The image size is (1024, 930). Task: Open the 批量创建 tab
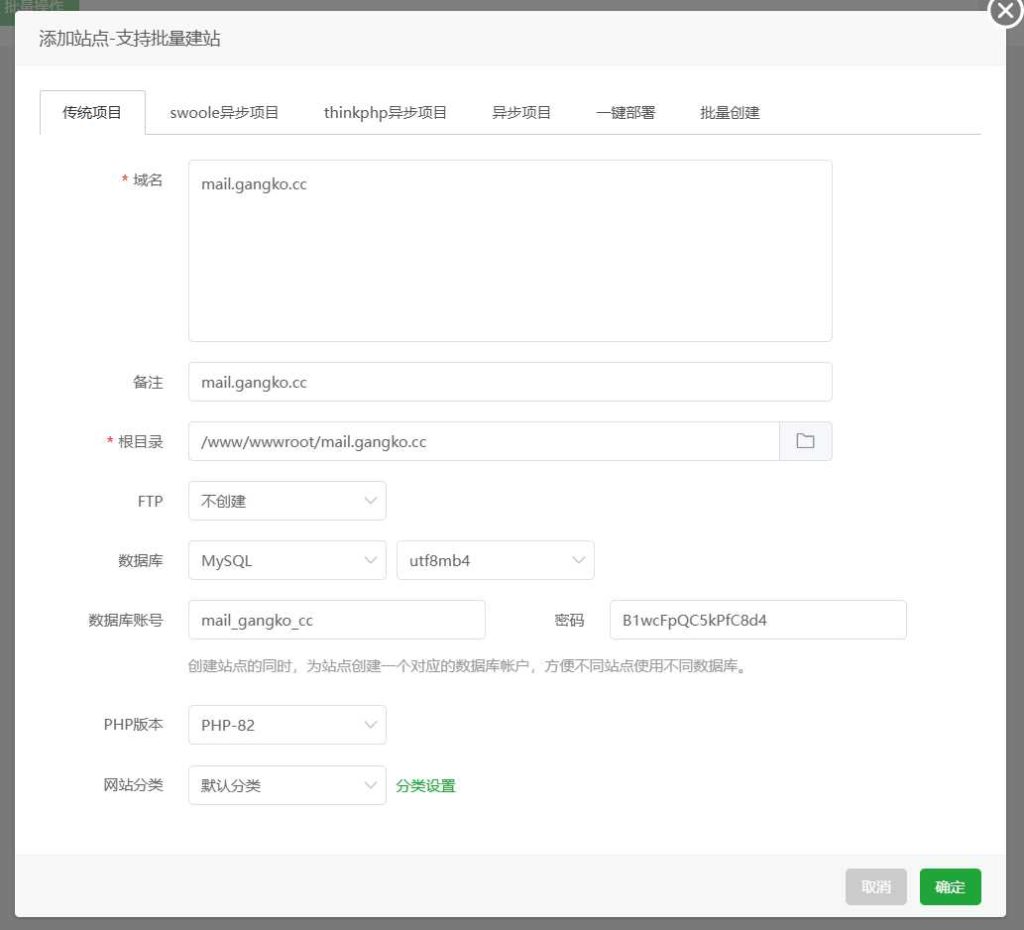pyautogui.click(x=729, y=112)
